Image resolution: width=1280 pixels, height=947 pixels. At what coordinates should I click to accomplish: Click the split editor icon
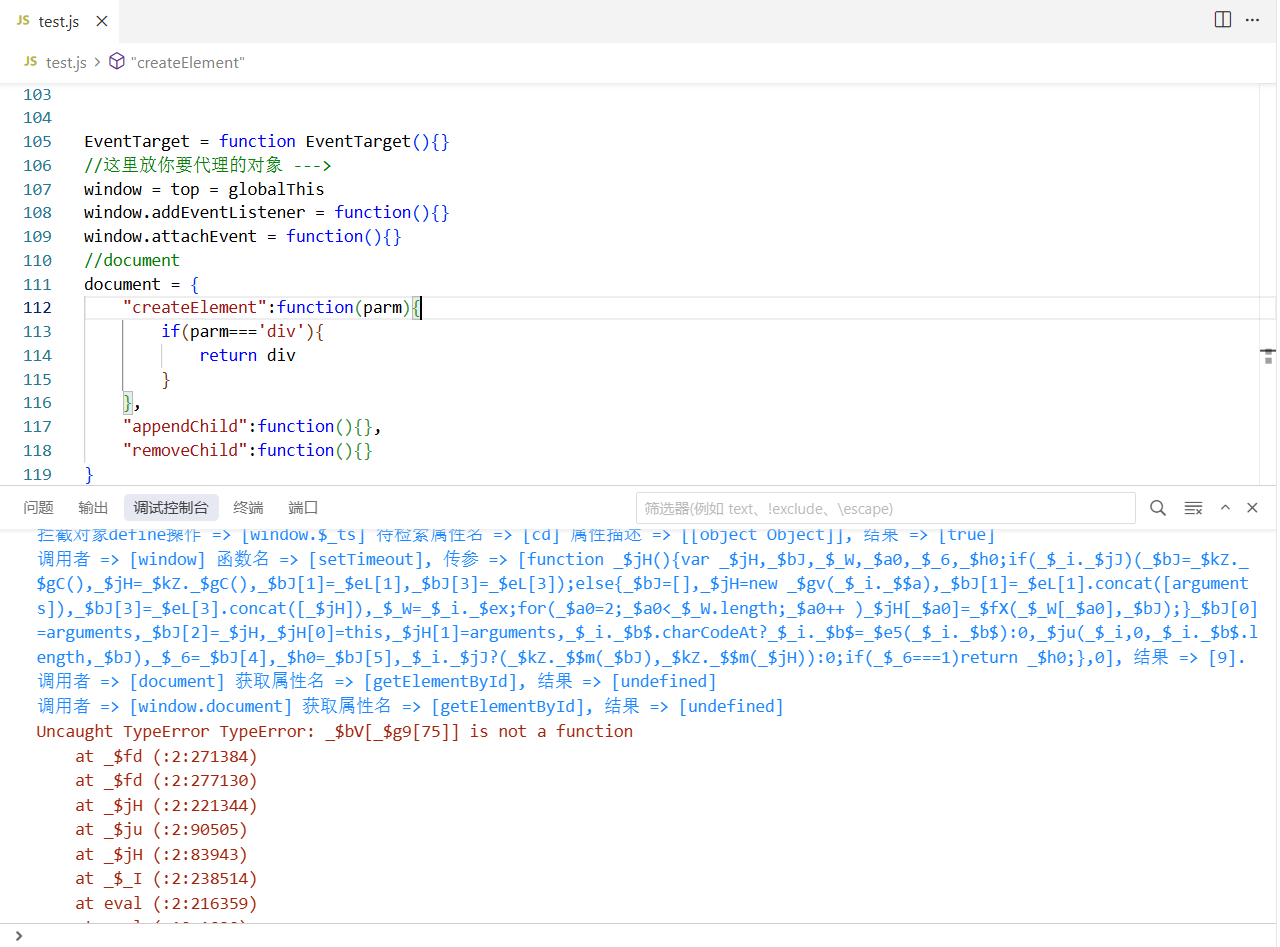(1222, 20)
